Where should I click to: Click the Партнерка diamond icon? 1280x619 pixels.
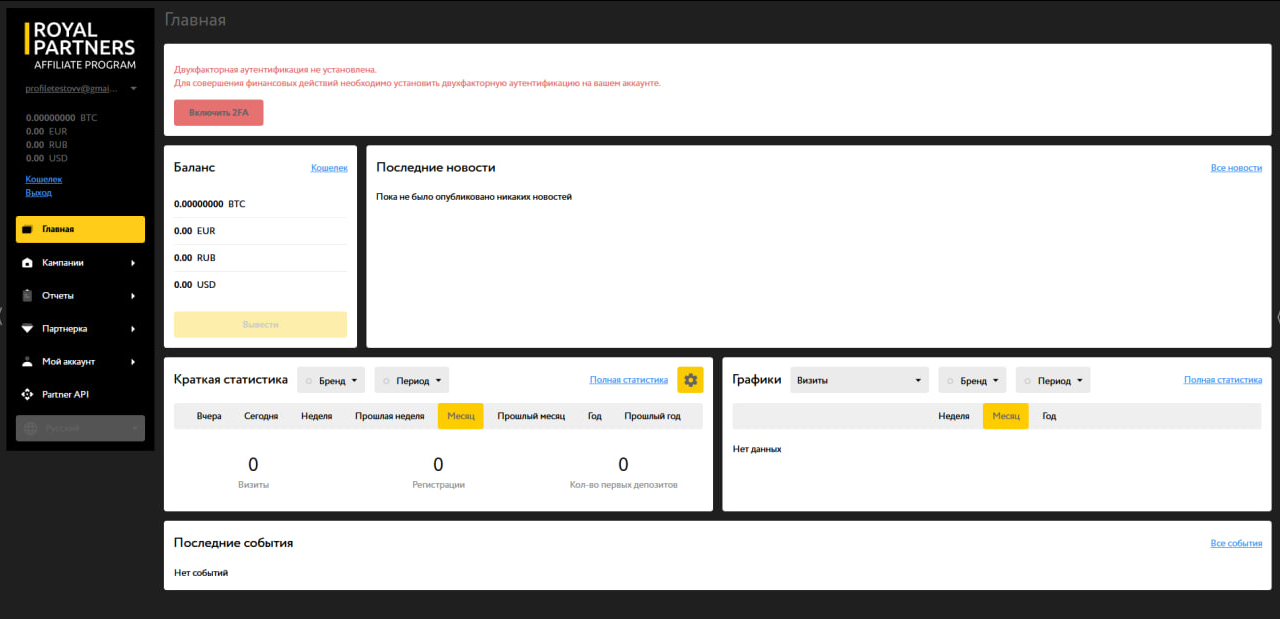tap(28, 329)
